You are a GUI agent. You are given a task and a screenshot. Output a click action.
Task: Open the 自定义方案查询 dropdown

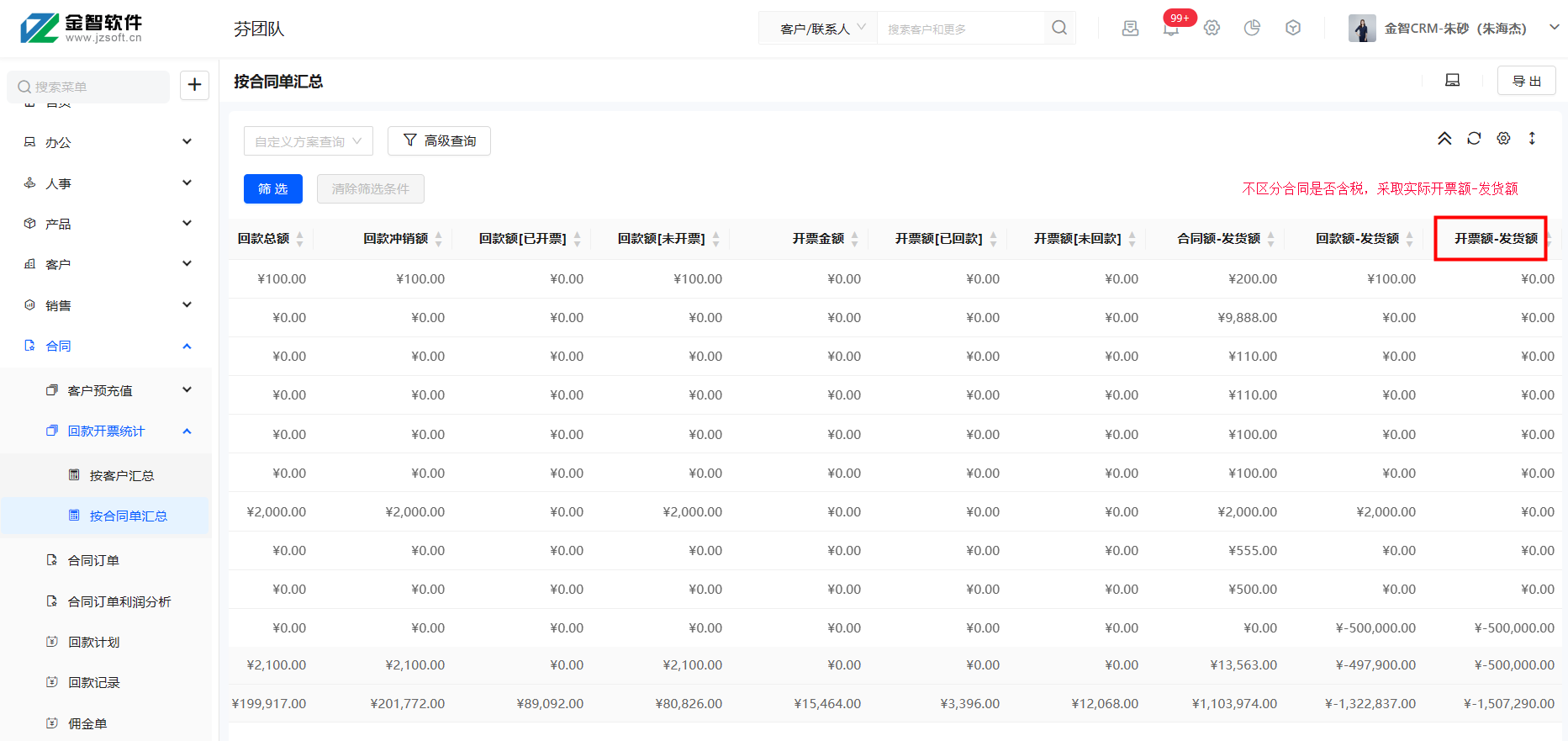309,141
